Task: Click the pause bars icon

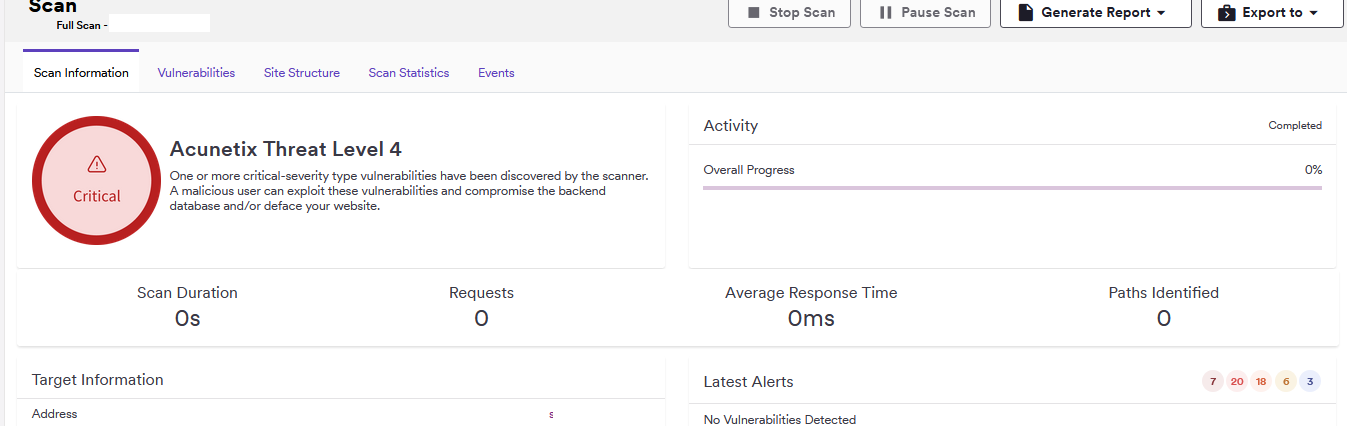Action: pos(885,13)
